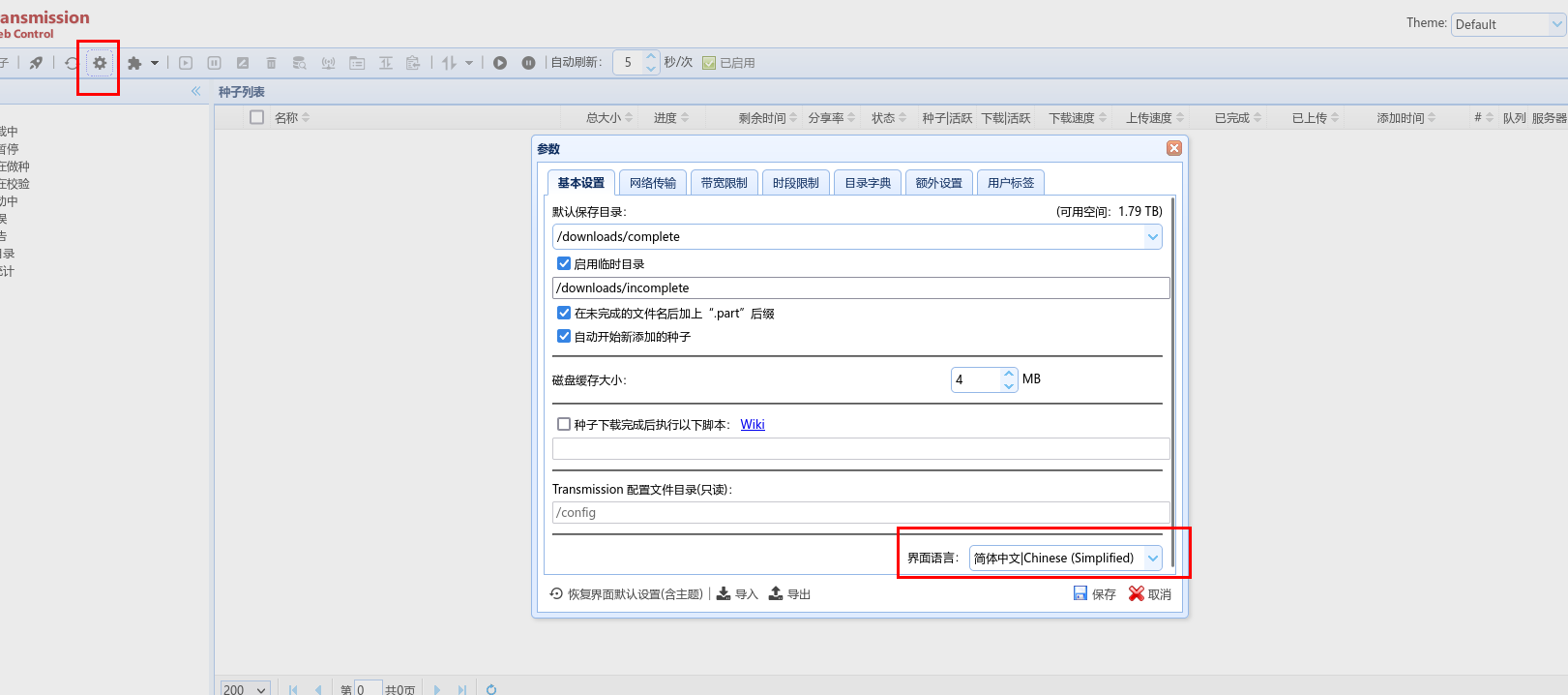Click the reload icon left of the gear

pos(72,63)
